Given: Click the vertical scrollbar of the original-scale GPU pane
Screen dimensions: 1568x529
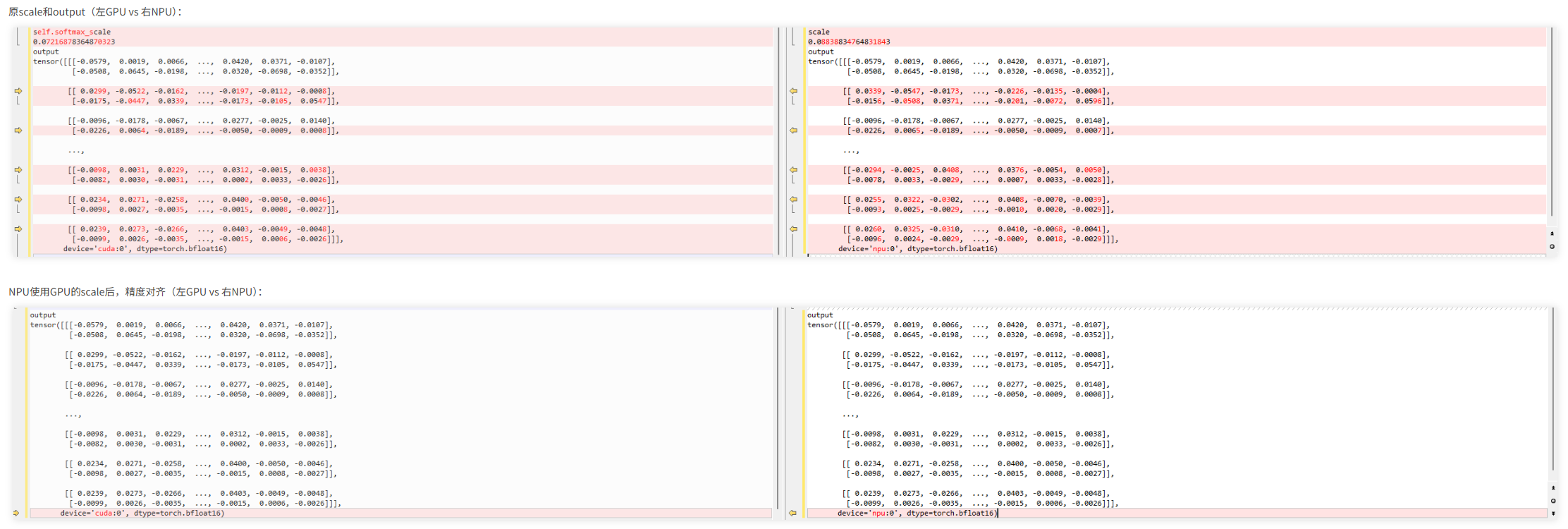Looking at the screenshot, I should tap(778, 141).
